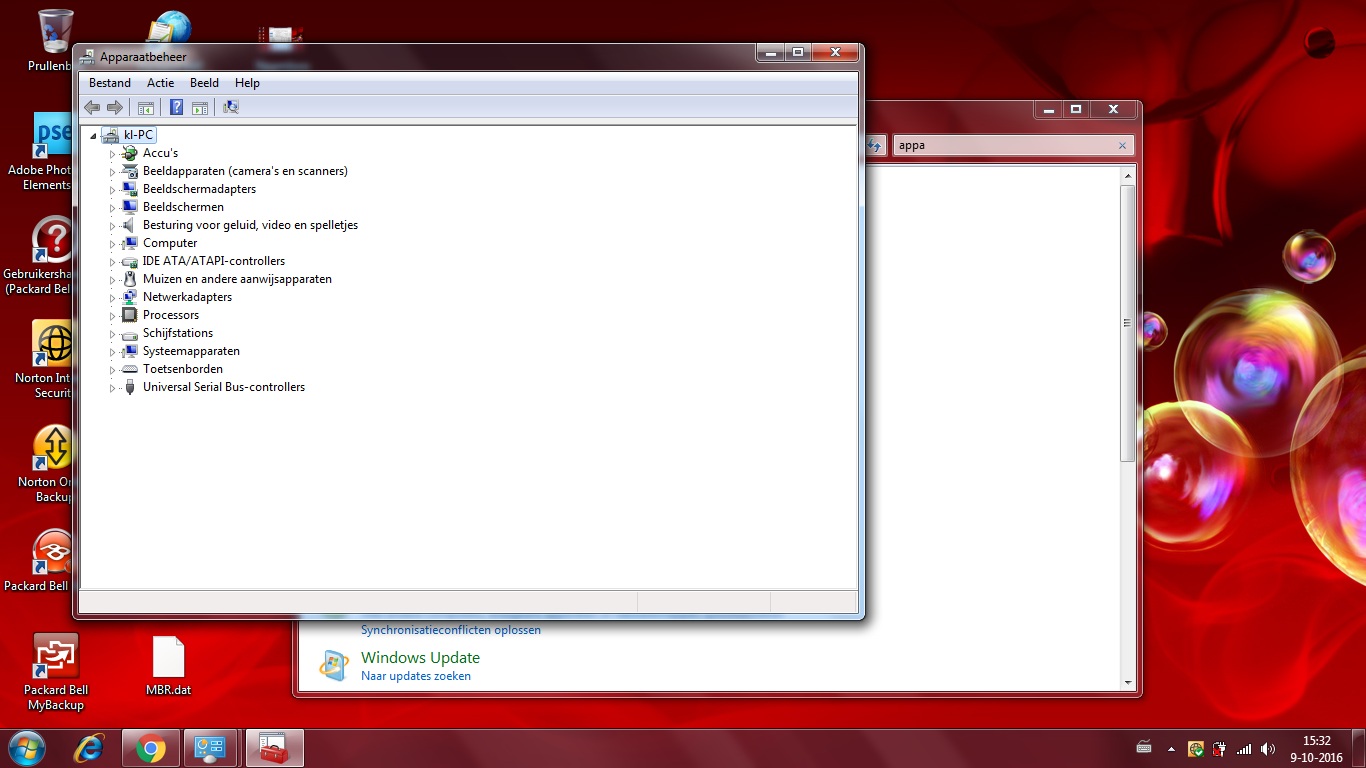
Task: Expand the Computer category arrow
Action: [112, 244]
